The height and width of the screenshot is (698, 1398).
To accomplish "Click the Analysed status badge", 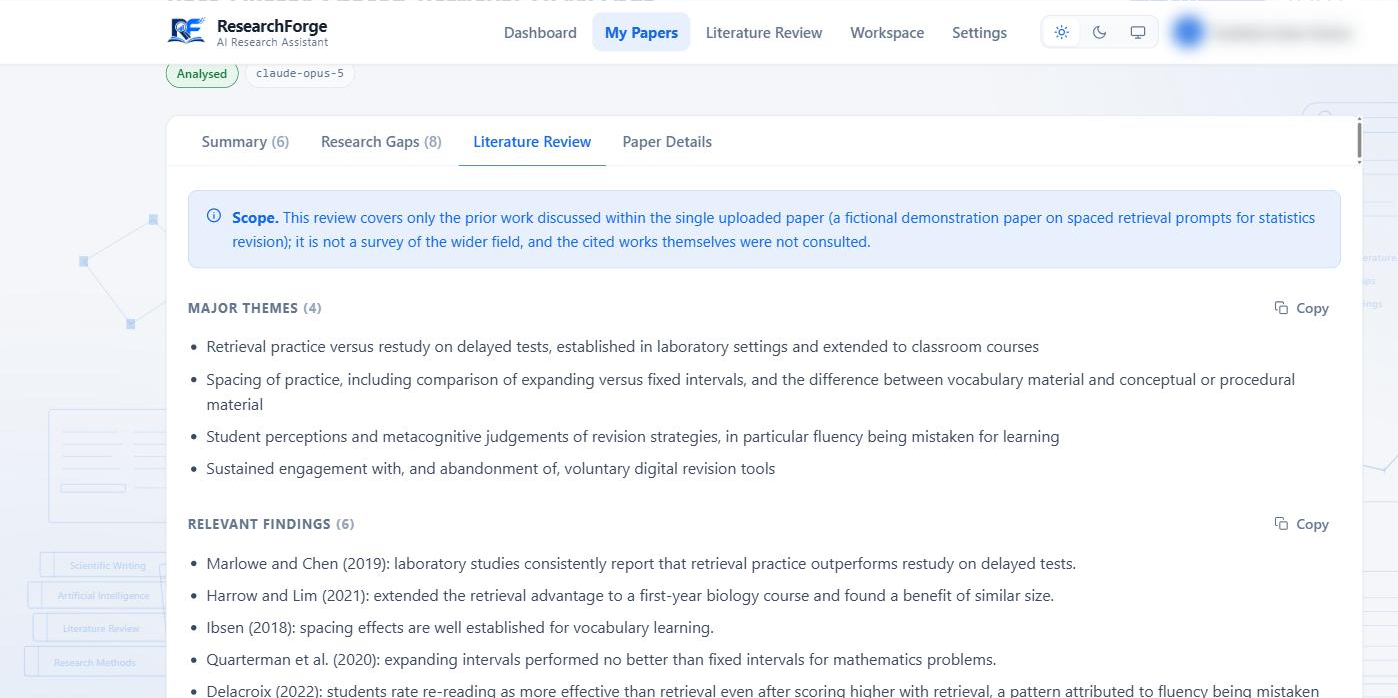I will (202, 74).
